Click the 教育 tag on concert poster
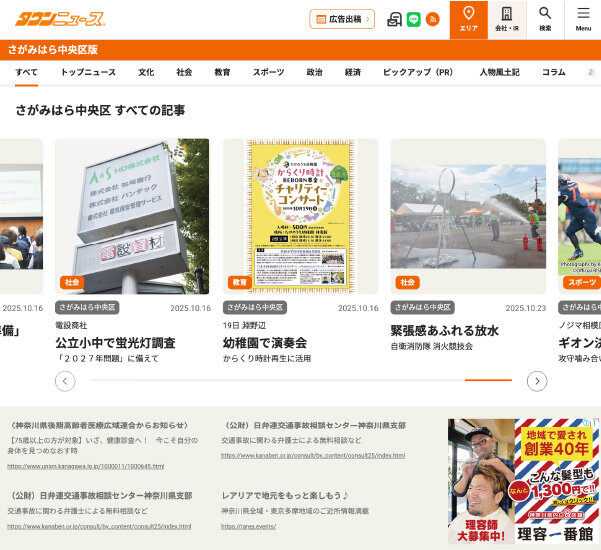The width and height of the screenshot is (601, 550). click(240, 282)
